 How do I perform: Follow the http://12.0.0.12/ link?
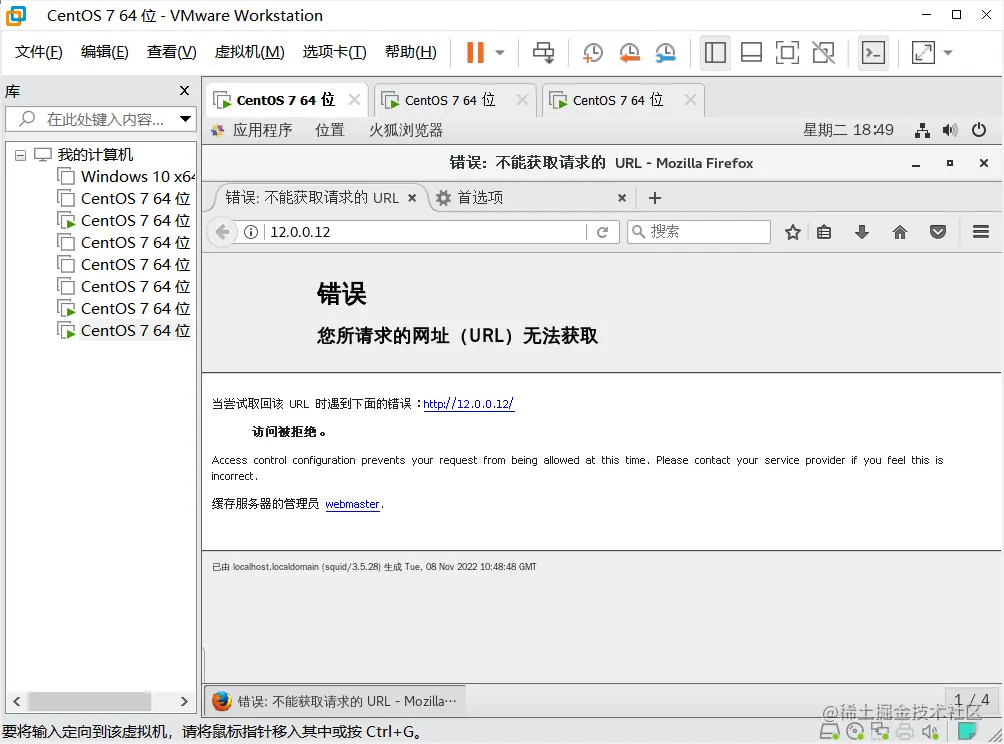click(x=468, y=404)
